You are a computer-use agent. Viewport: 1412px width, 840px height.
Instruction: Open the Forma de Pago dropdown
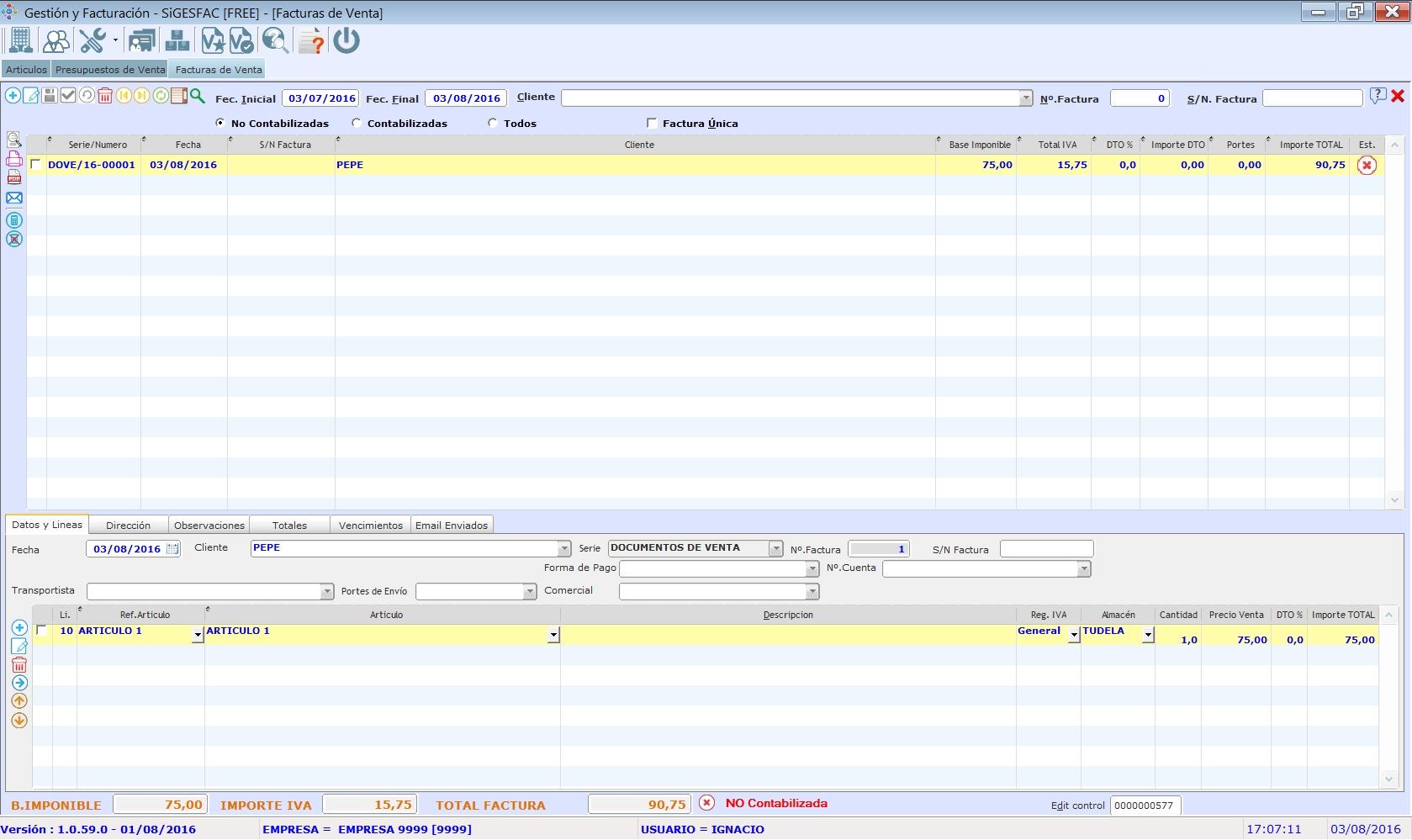[x=812, y=569]
